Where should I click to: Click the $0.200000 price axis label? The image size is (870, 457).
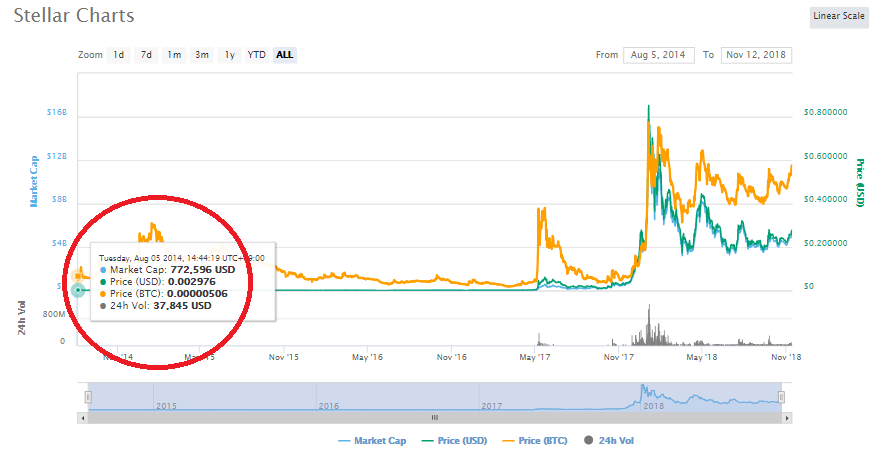[x=826, y=243]
